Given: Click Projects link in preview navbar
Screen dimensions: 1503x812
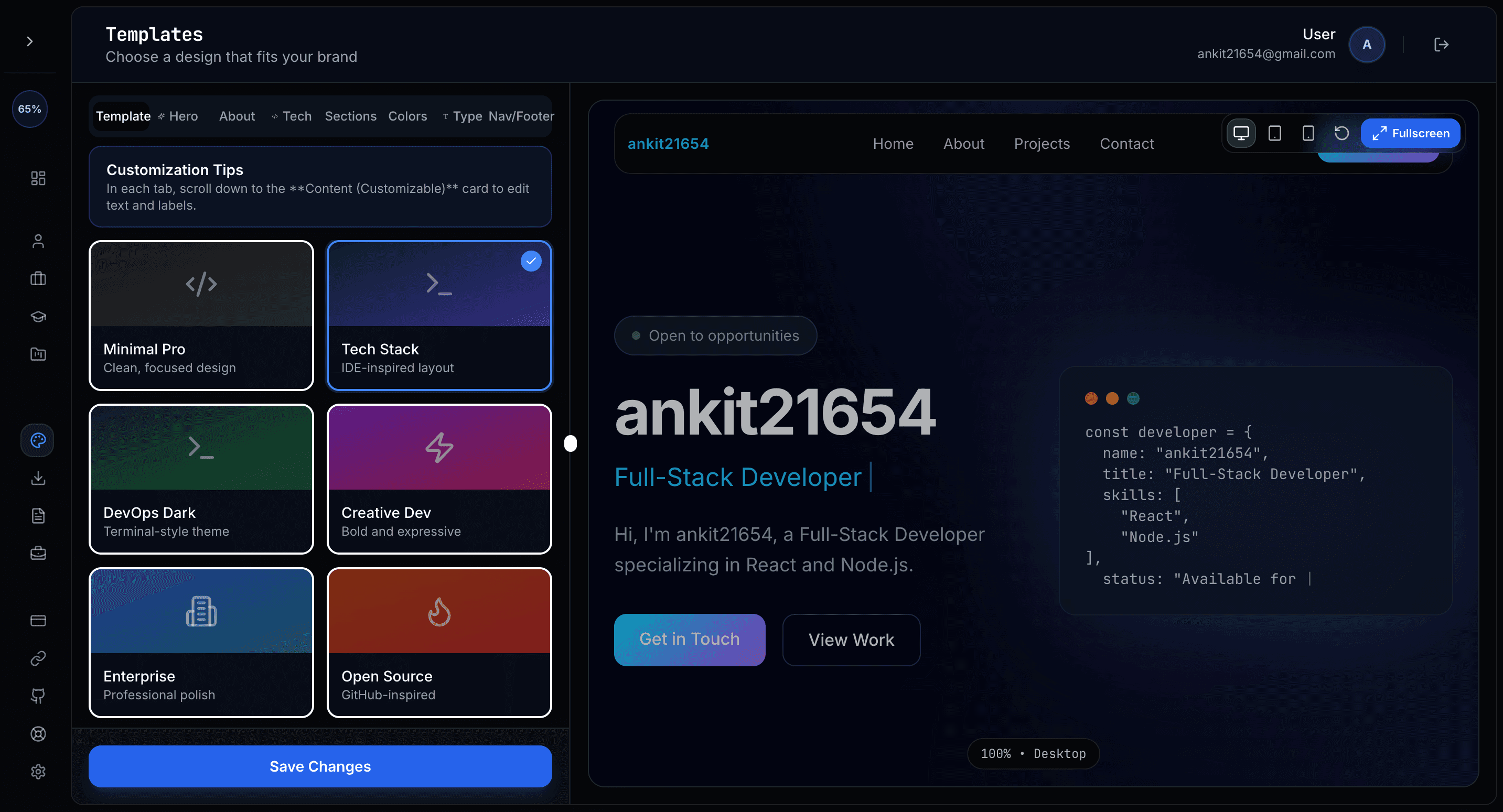Looking at the screenshot, I should pyautogui.click(x=1042, y=144).
